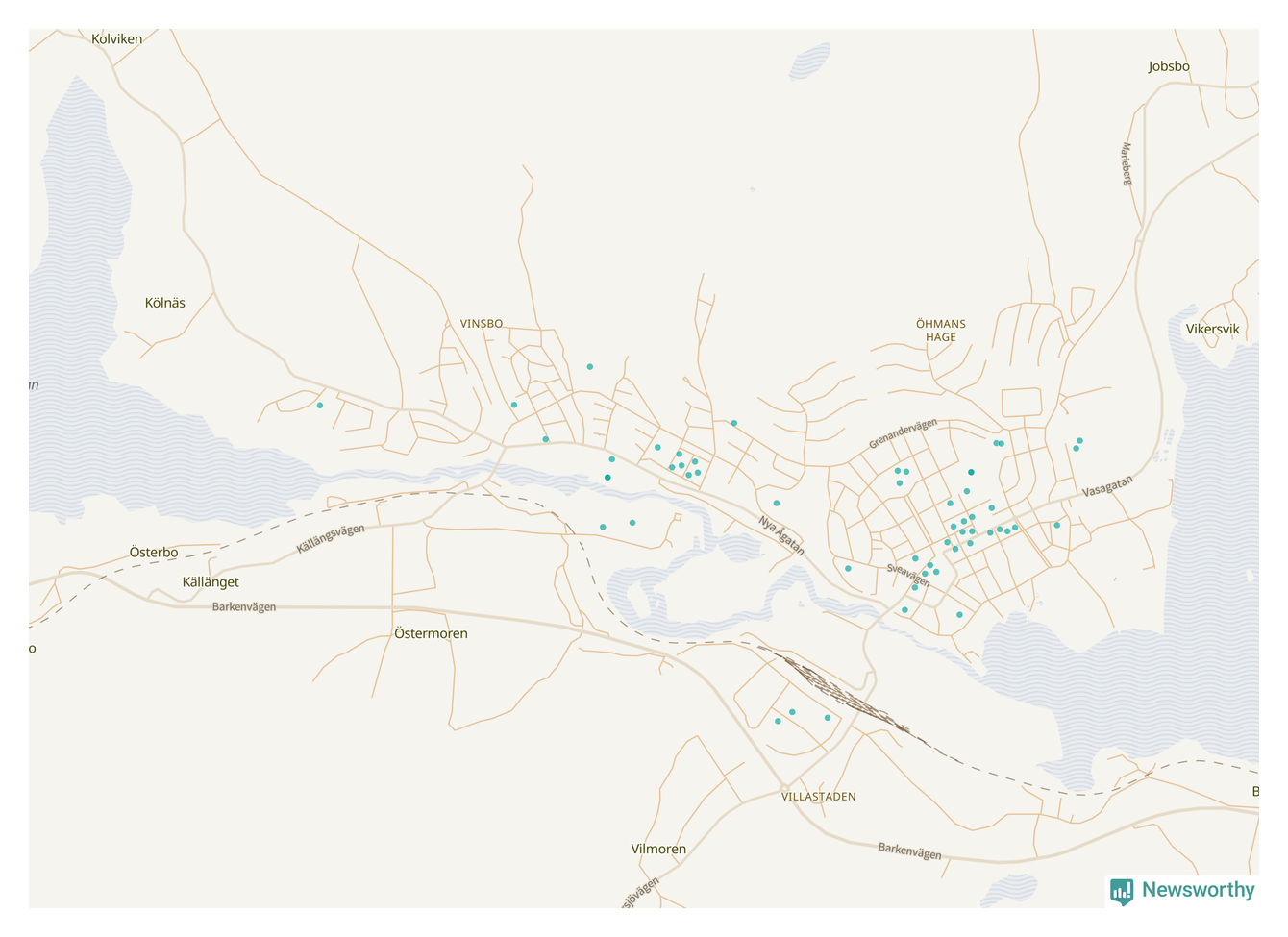Select the Nya Agatan road label
The height and width of the screenshot is (937, 1288).
(781, 535)
